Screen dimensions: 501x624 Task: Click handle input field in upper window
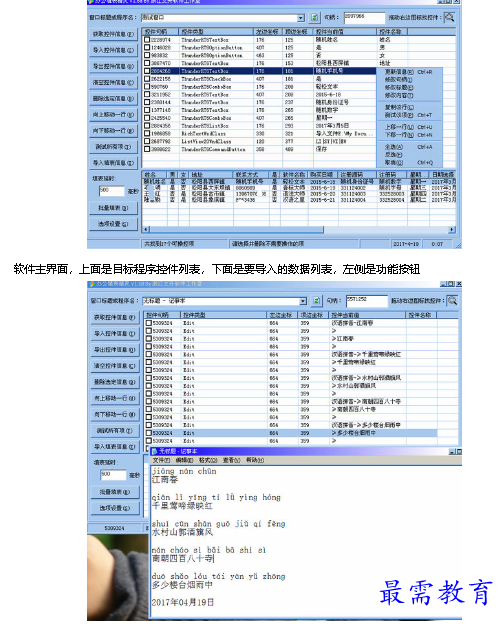pos(365,18)
